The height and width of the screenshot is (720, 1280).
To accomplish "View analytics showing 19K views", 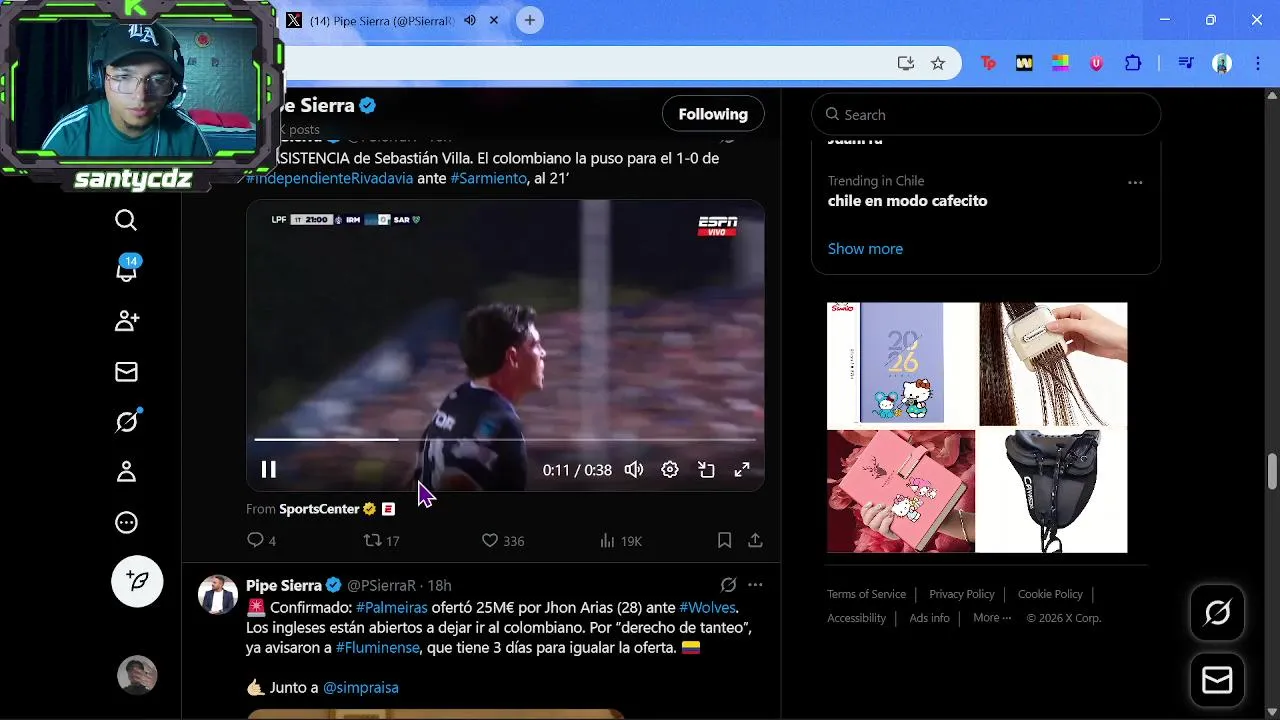I will point(620,540).
